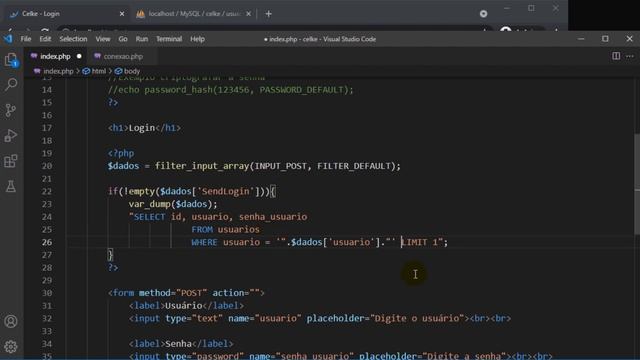
Task: Click html in the breadcrumb
Action: click(x=99, y=71)
